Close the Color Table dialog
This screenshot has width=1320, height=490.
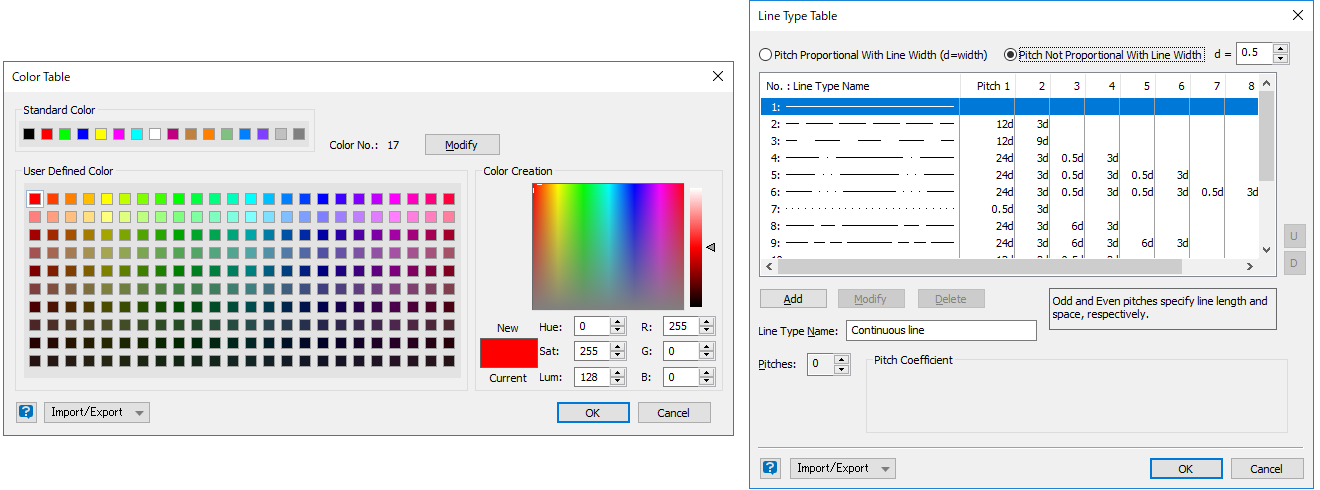[717, 76]
